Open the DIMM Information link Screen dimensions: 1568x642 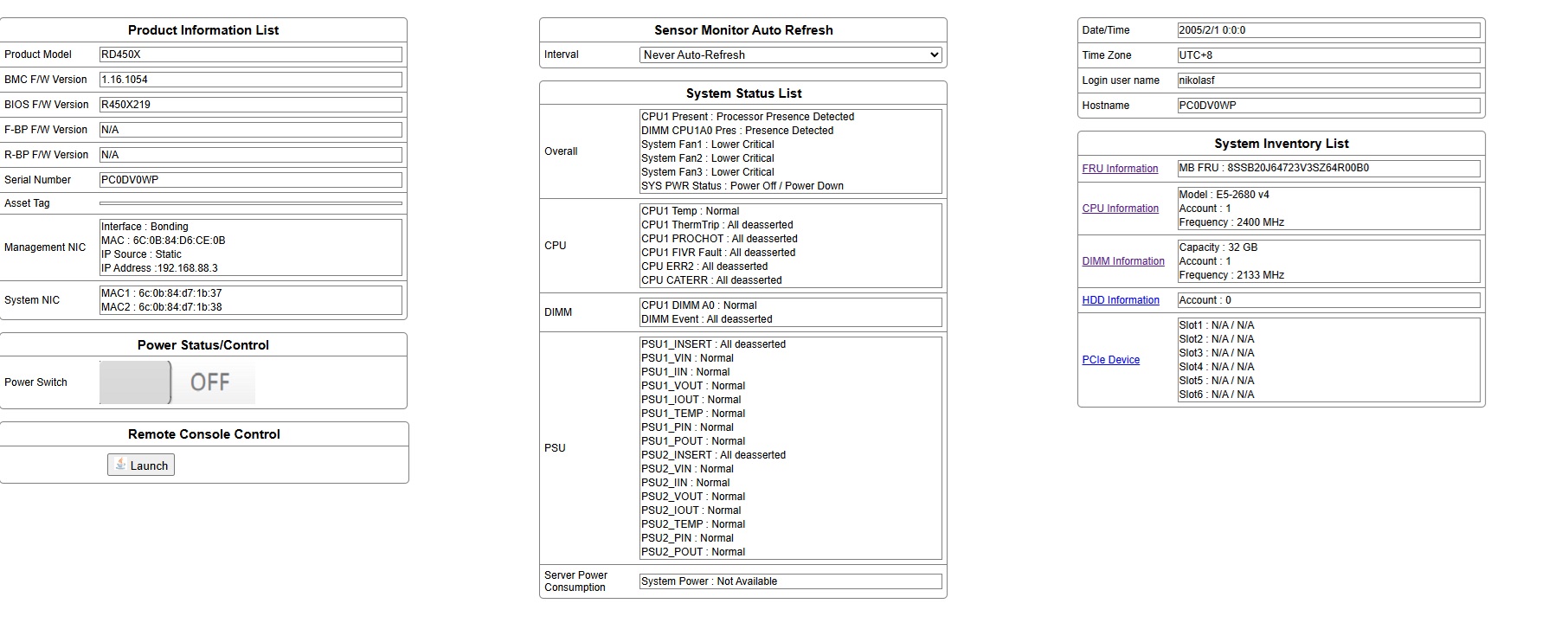pos(1123,261)
